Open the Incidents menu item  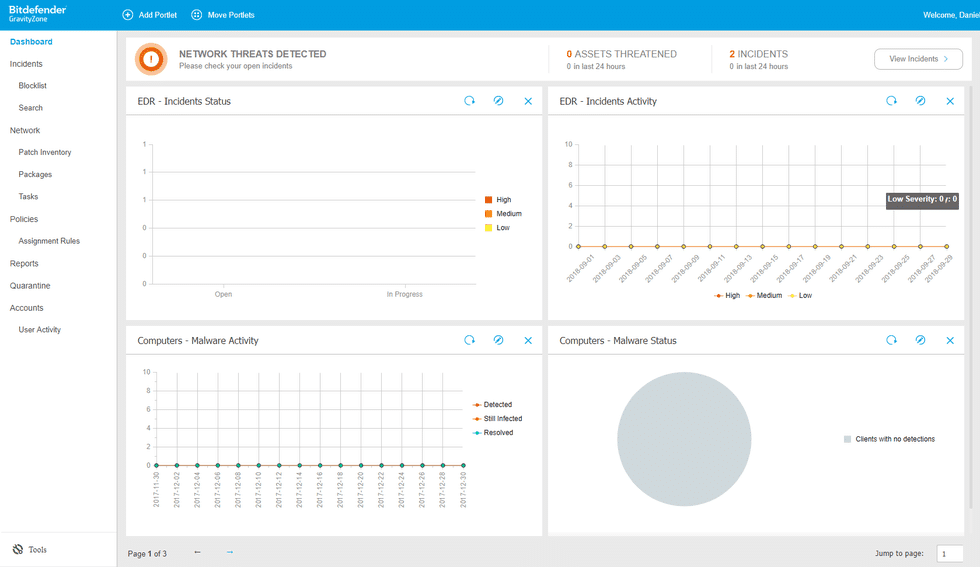pyautogui.click(x=26, y=64)
